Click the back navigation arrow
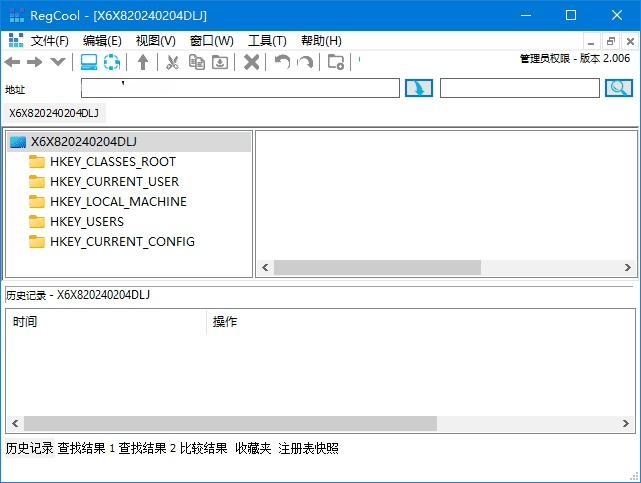Image resolution: width=641 pixels, height=483 pixels. pos(13,62)
